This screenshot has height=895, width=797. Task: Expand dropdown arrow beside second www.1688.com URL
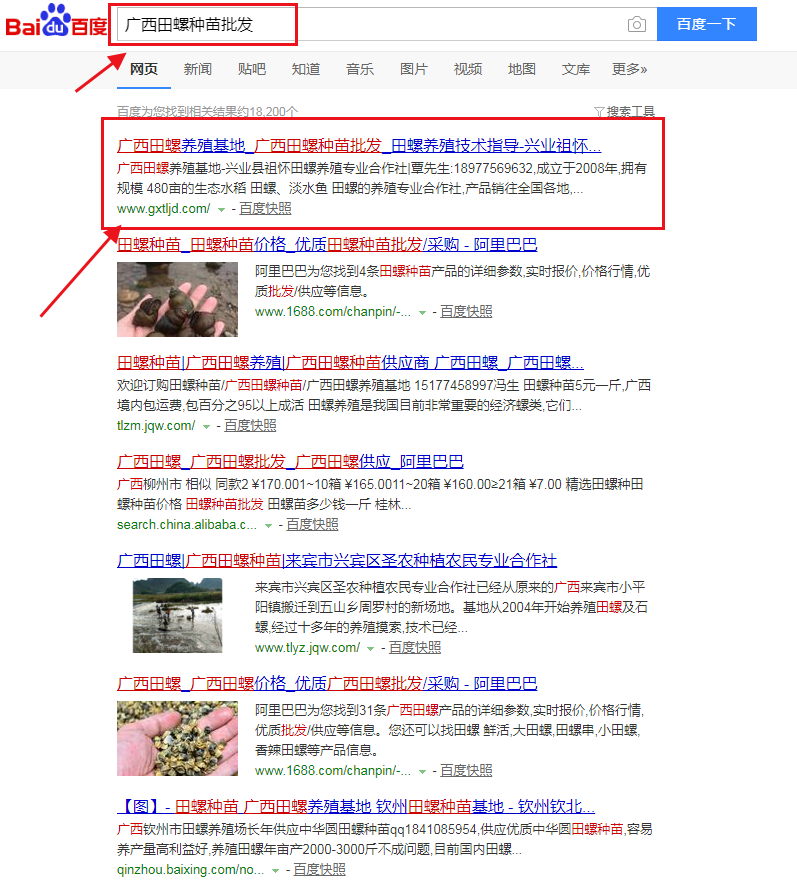pos(422,771)
